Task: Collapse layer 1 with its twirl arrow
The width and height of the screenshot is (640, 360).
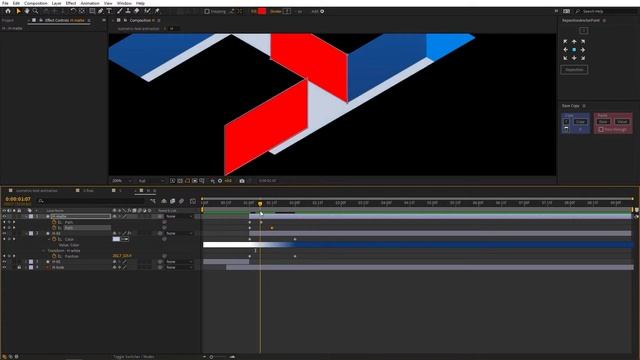Action: (26, 216)
